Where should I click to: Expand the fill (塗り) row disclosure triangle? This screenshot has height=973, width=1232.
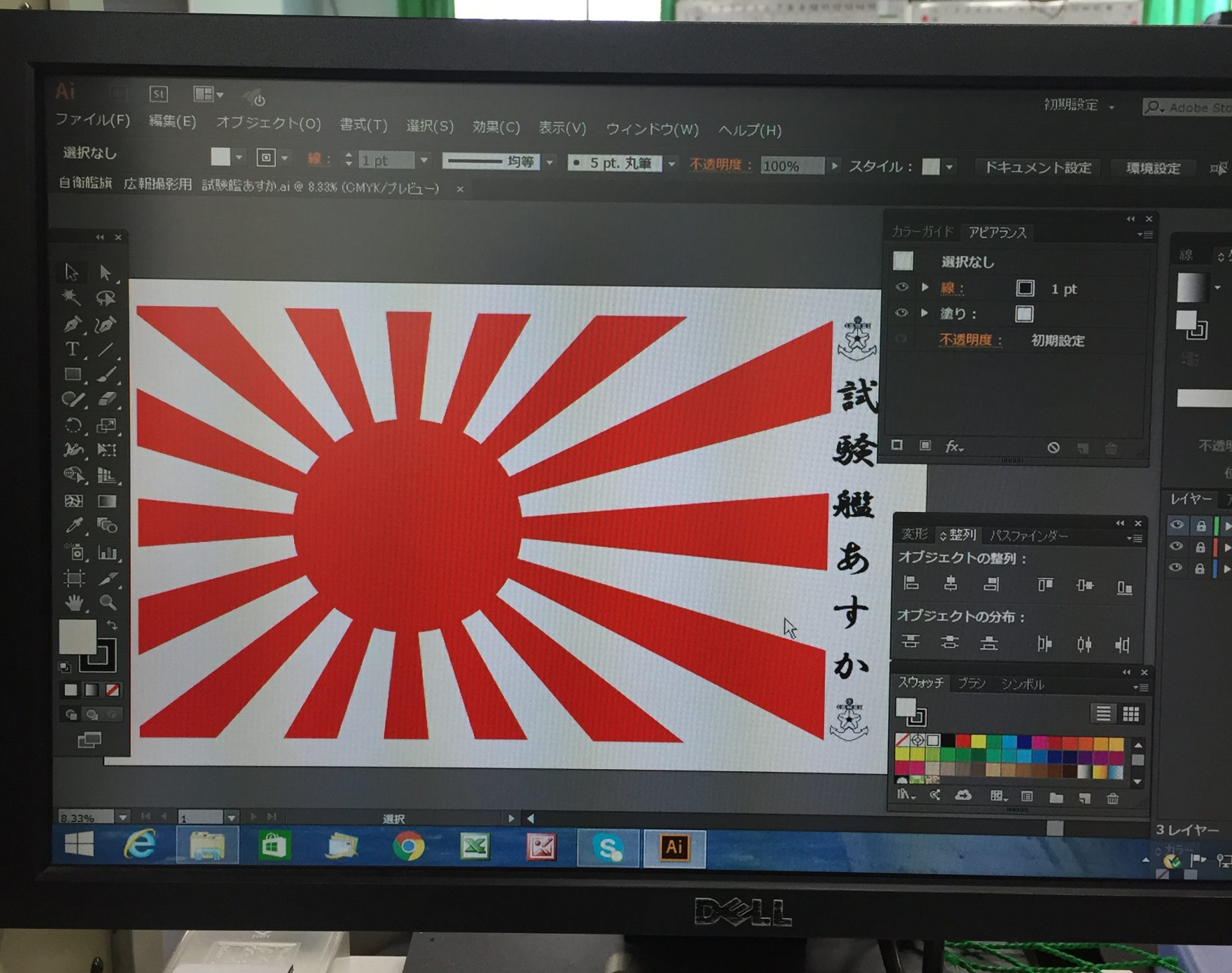click(x=924, y=313)
